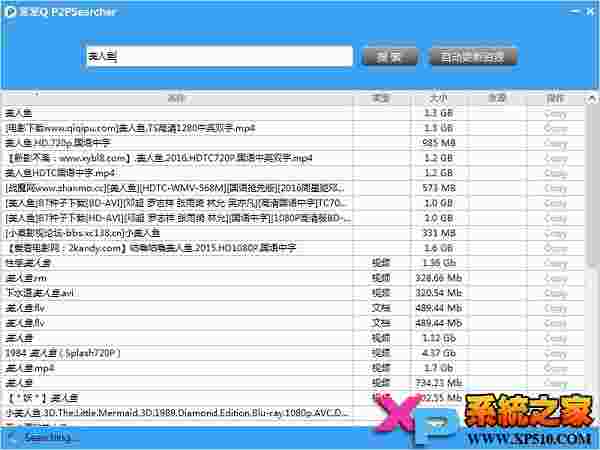Copy link for the 1.96 Gb result
The image size is (600, 450).
tap(556, 263)
